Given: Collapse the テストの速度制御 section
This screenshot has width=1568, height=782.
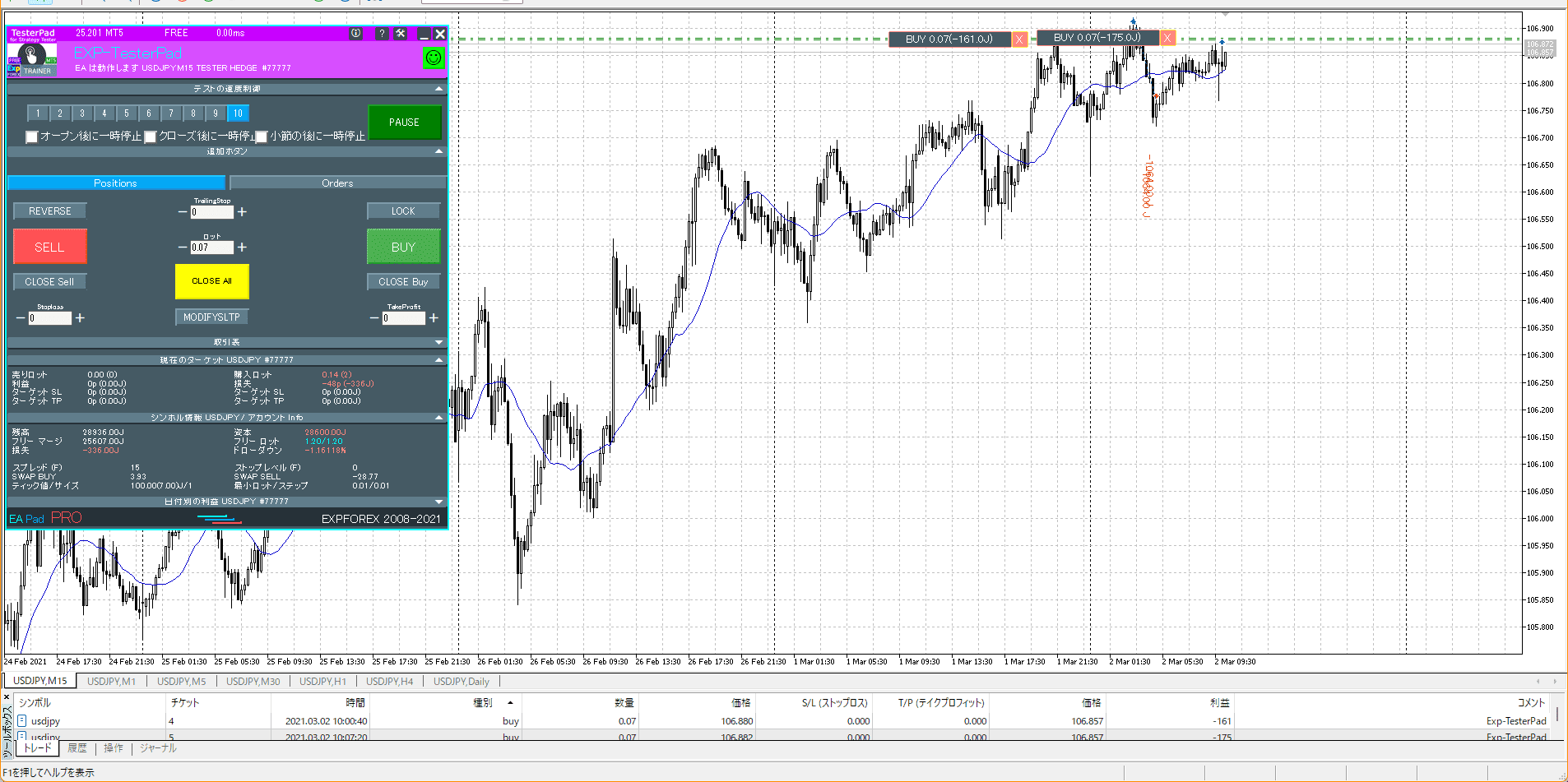Looking at the screenshot, I should tap(438, 89).
